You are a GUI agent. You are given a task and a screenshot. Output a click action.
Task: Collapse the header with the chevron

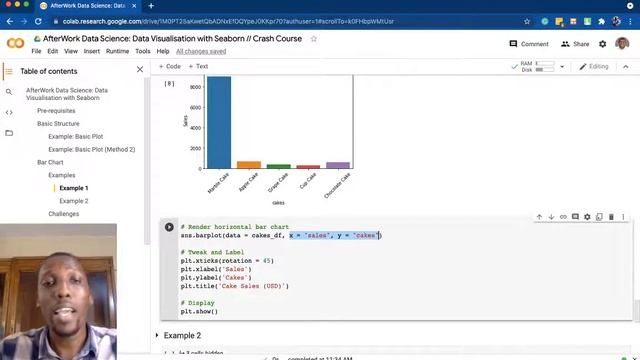tap(626, 67)
